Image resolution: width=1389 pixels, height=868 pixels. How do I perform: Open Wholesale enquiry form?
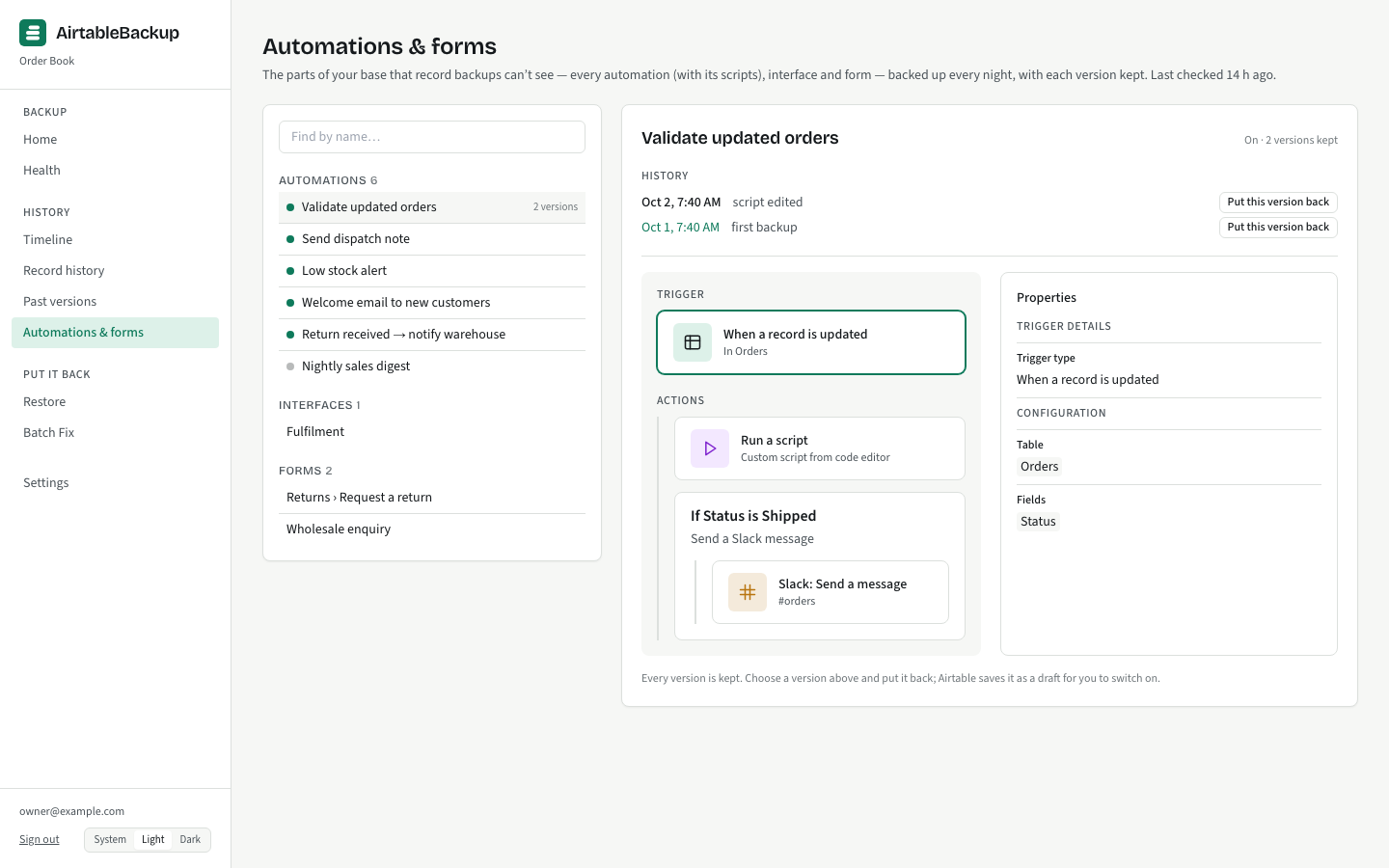pos(432,529)
